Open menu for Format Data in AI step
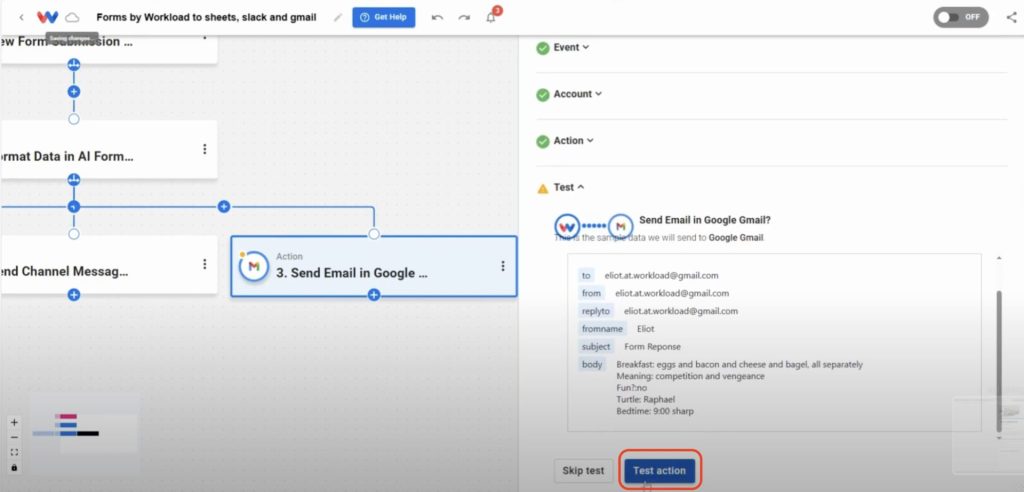 (x=204, y=150)
